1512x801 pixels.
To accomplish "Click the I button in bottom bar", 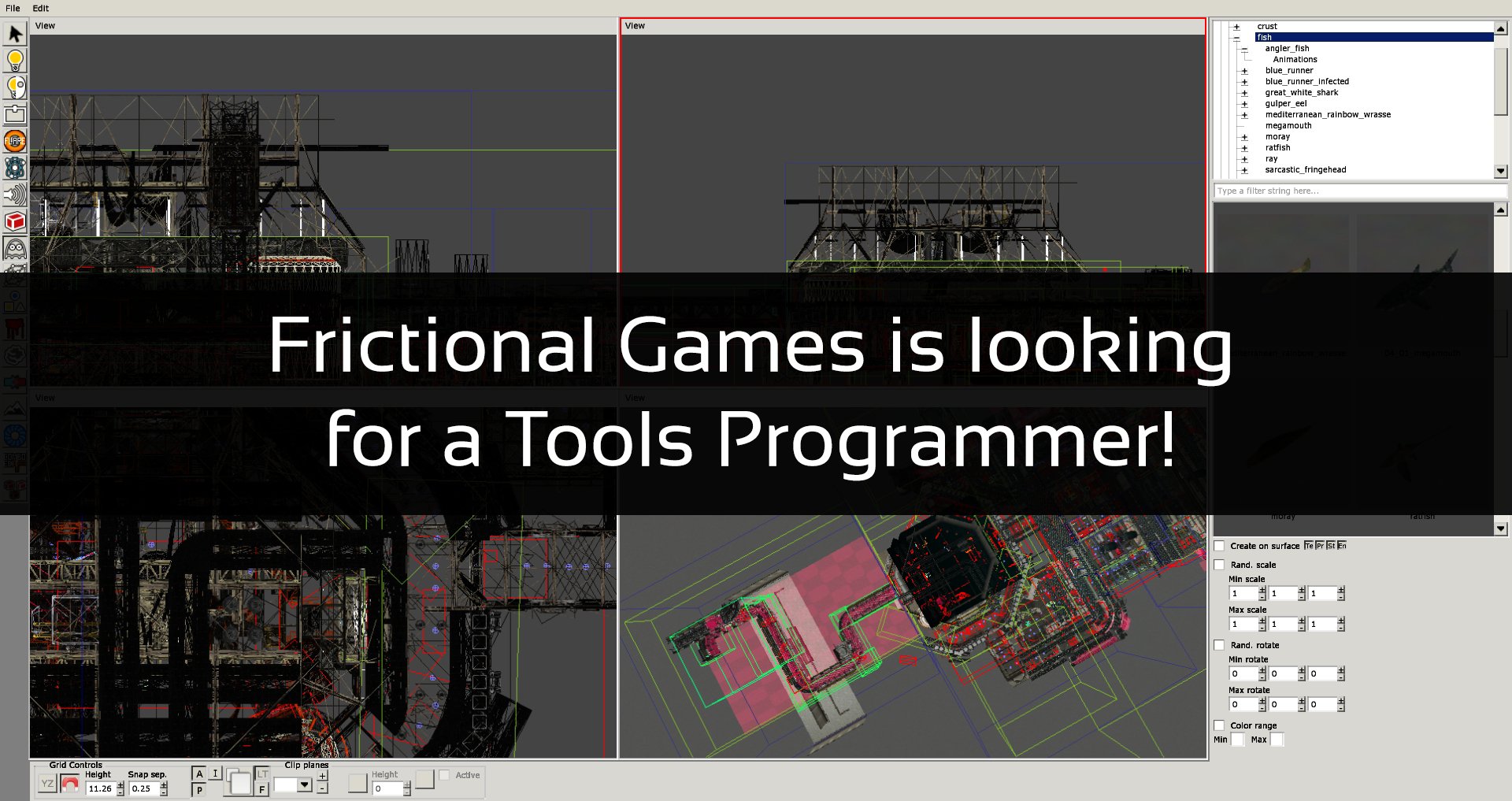I will tap(215, 774).
